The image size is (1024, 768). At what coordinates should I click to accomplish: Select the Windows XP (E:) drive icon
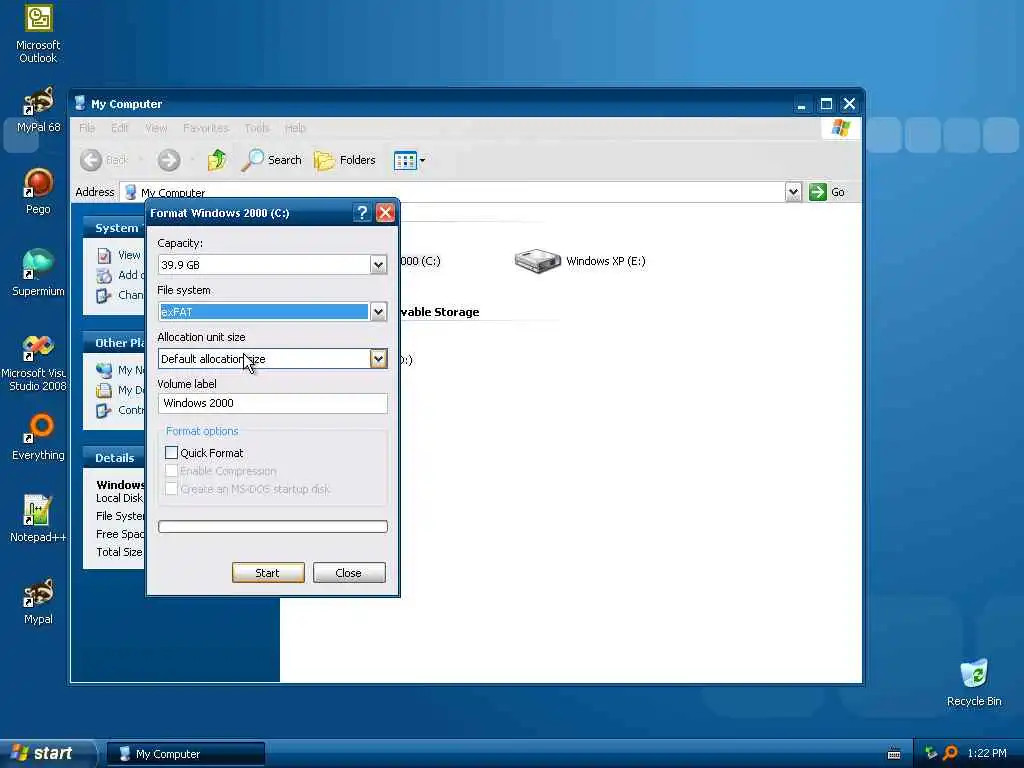[x=537, y=261]
